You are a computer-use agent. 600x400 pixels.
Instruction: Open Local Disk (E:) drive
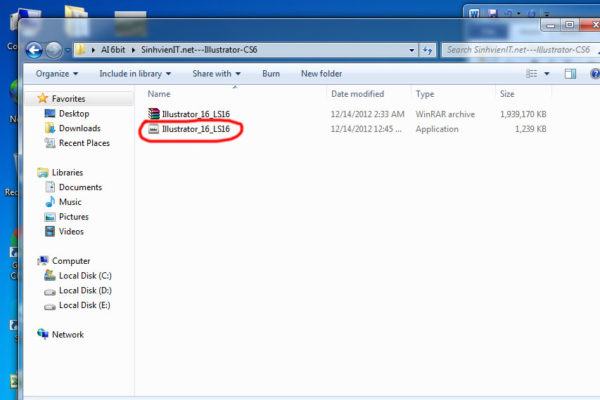click(83, 305)
